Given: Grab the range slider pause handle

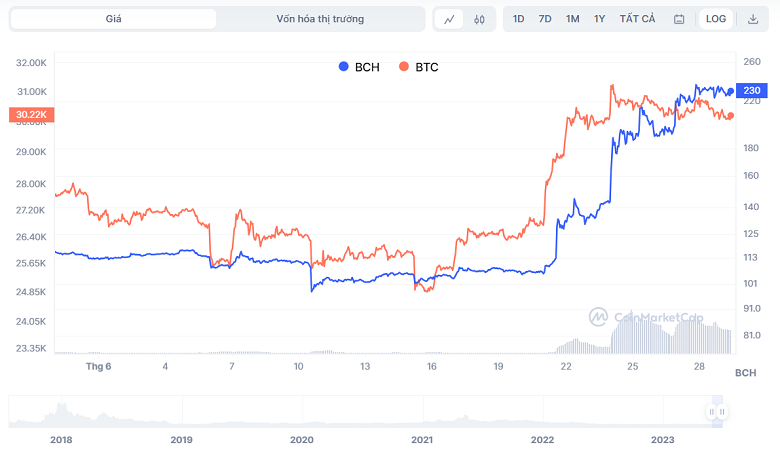Looking at the screenshot, I should pyautogui.click(x=716, y=412).
